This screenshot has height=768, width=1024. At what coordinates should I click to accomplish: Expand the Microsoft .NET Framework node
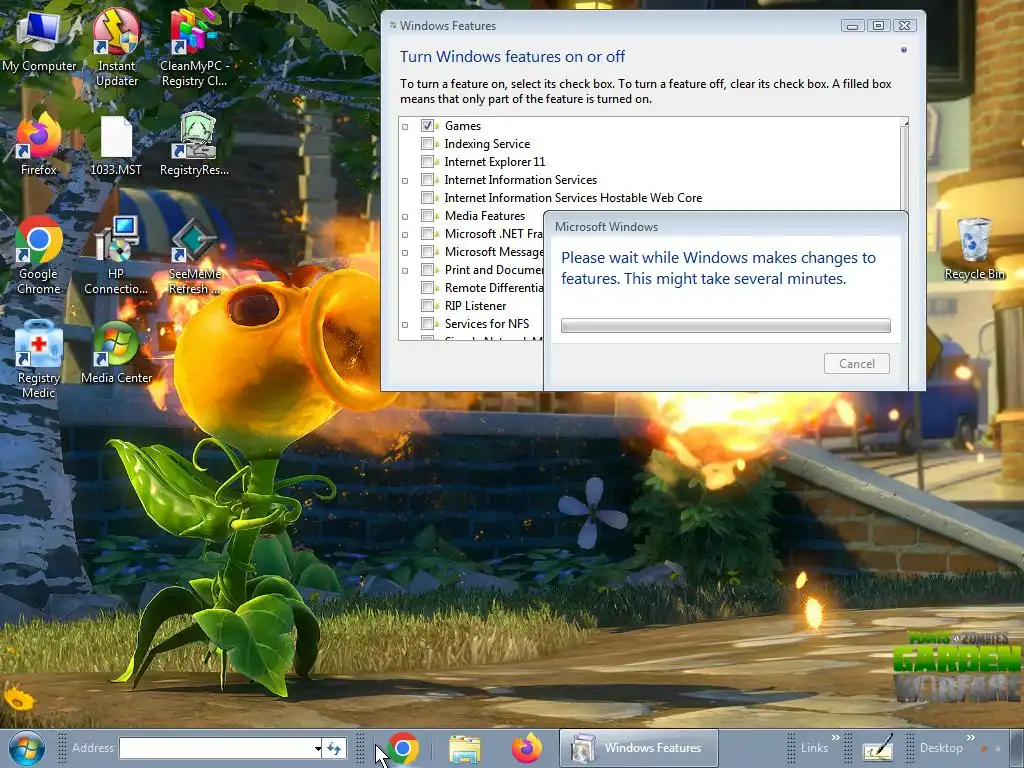pyautogui.click(x=405, y=234)
